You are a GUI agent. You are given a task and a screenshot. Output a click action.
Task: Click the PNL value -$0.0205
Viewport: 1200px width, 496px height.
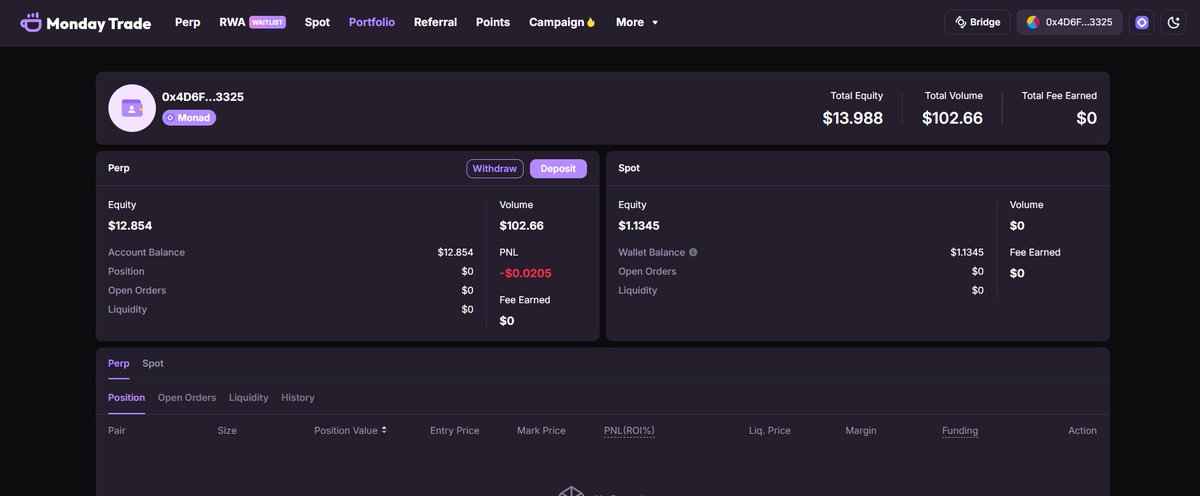point(526,273)
